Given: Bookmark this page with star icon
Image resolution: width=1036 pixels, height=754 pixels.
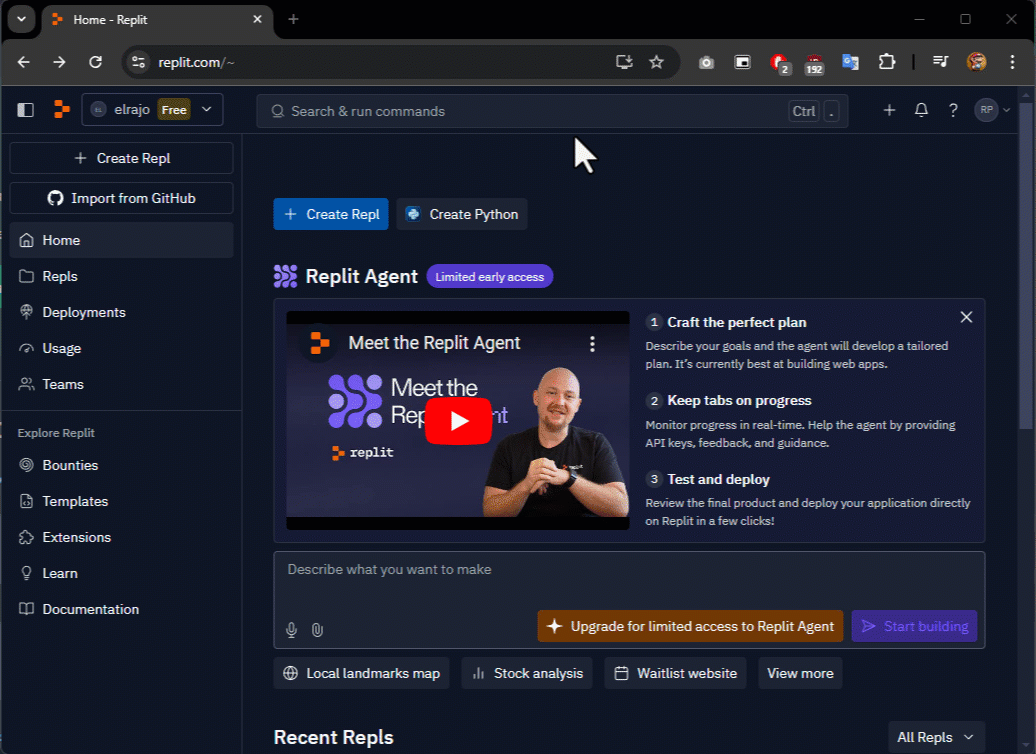Looking at the screenshot, I should click(x=656, y=62).
